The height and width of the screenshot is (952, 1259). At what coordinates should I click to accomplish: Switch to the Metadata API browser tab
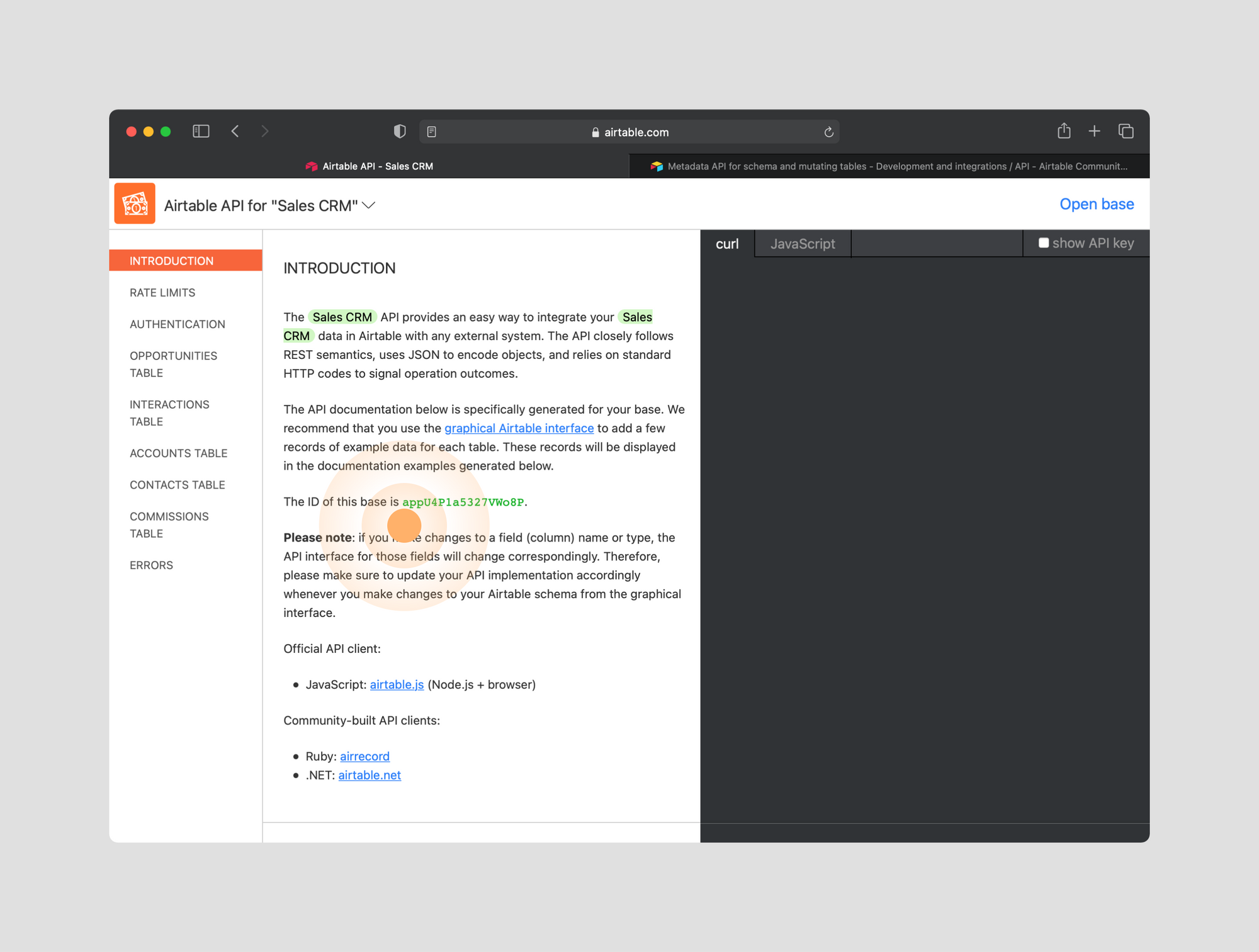(889, 166)
